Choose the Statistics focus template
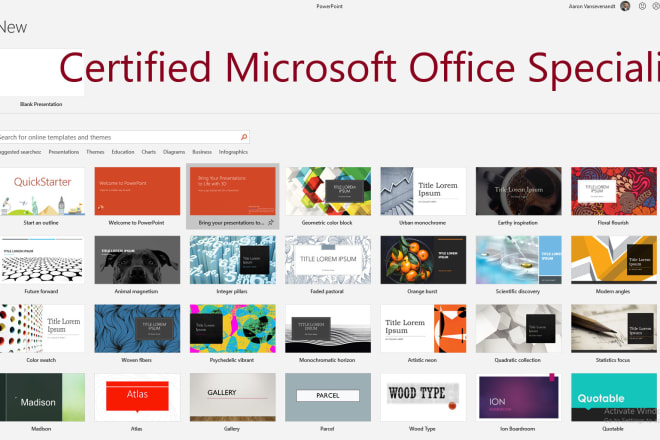The height and width of the screenshot is (440, 660). [x=614, y=328]
